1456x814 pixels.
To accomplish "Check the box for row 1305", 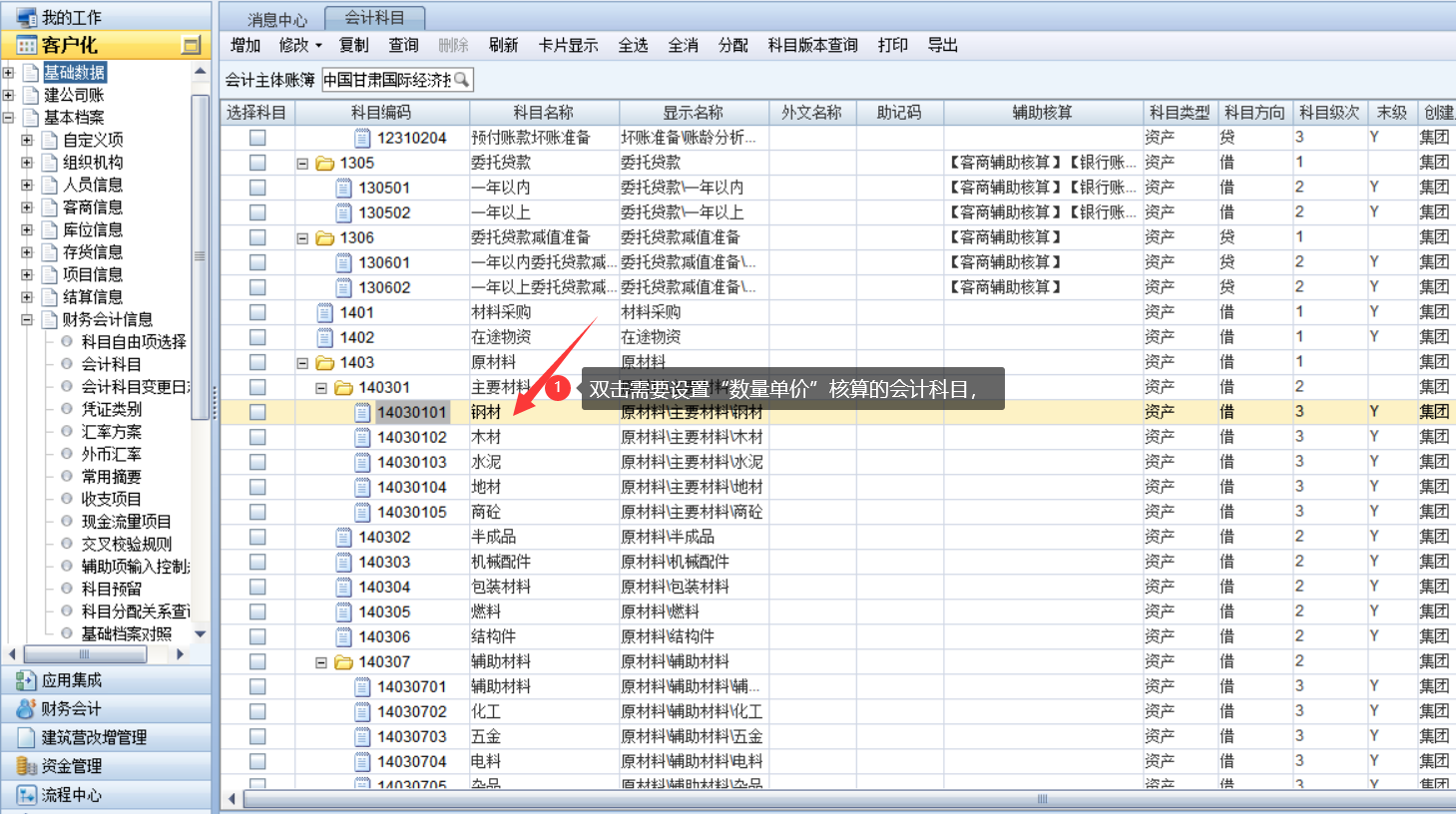I will (x=257, y=163).
